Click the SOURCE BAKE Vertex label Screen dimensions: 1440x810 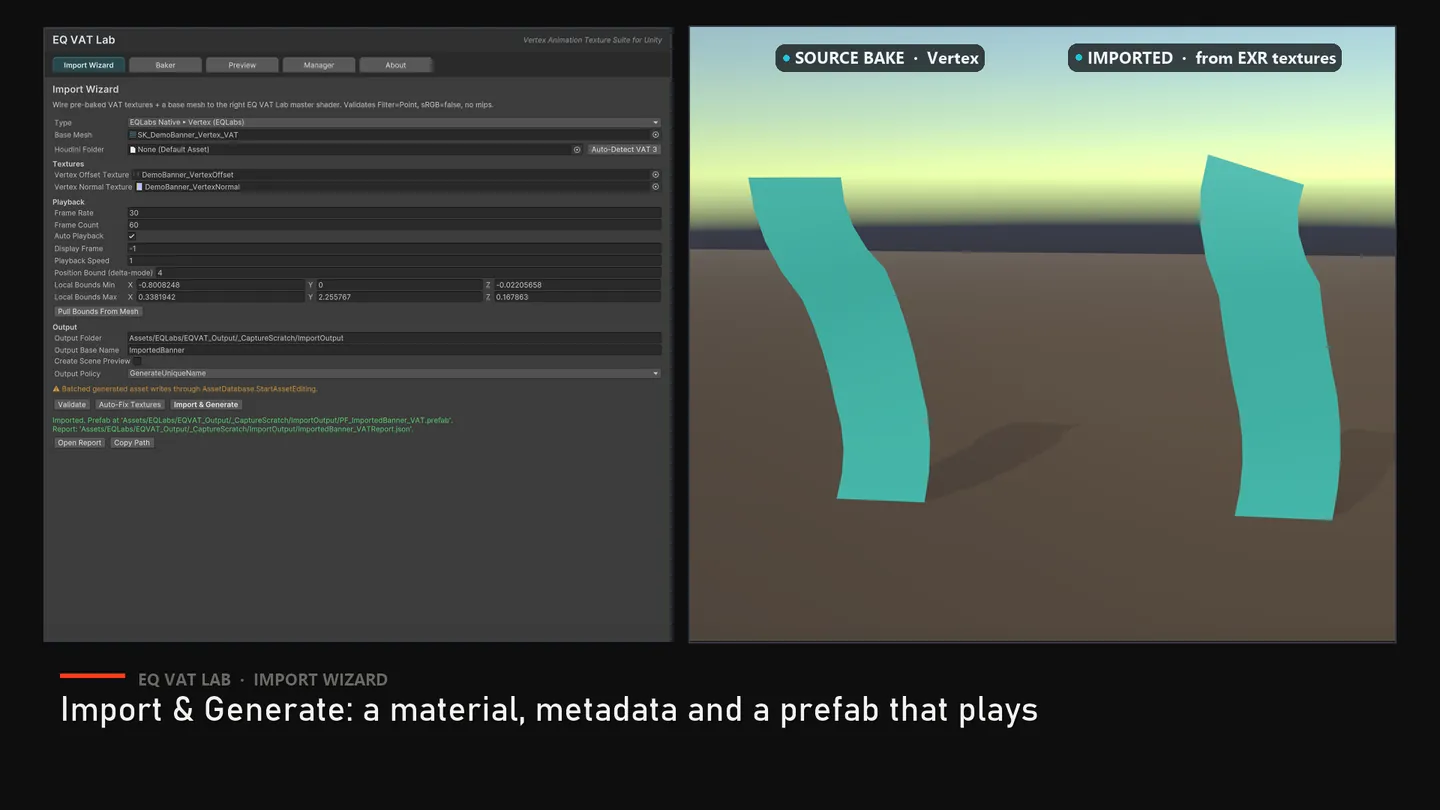coord(880,58)
